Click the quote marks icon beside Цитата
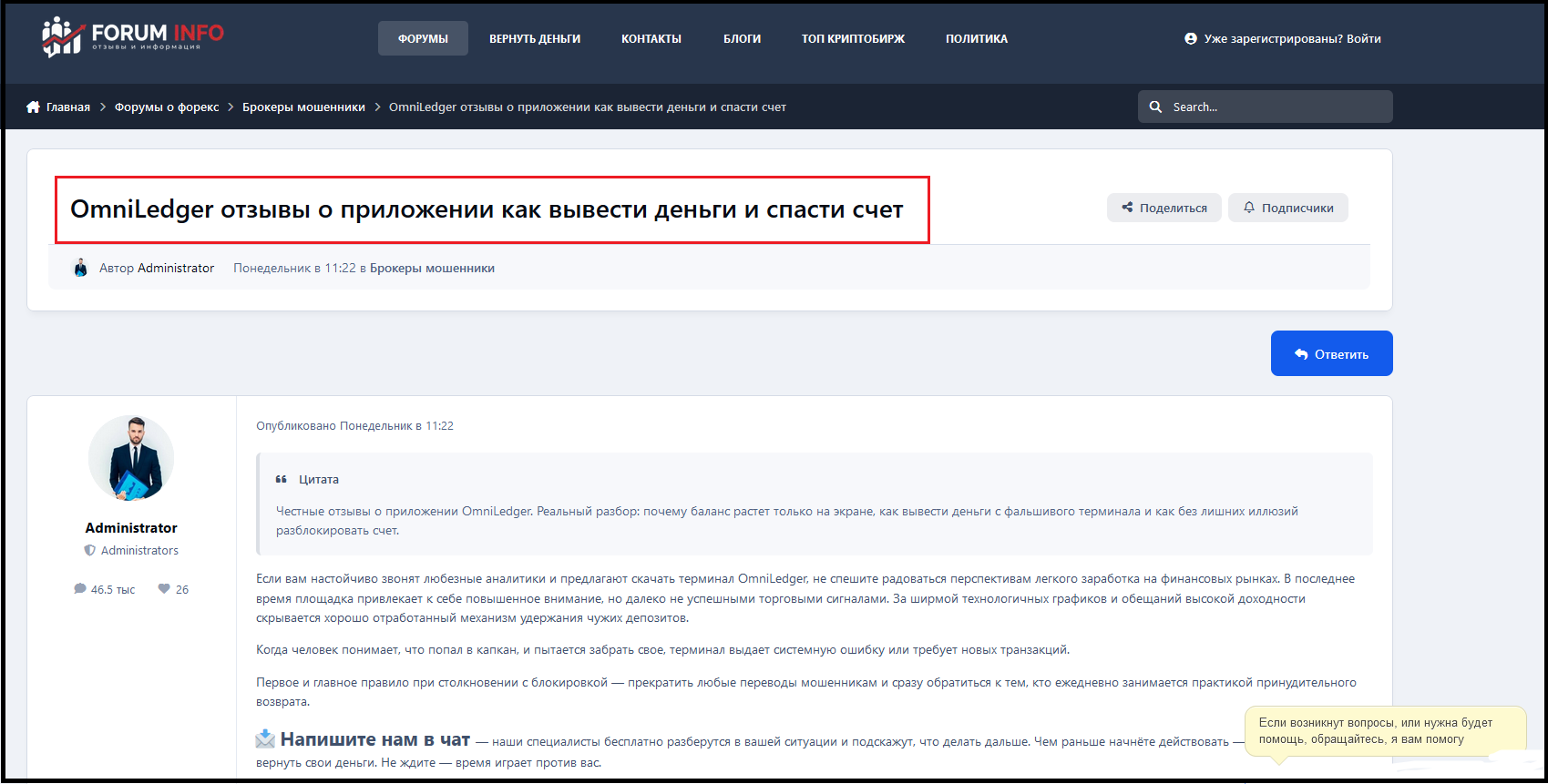The image size is (1548, 784). pos(282,479)
